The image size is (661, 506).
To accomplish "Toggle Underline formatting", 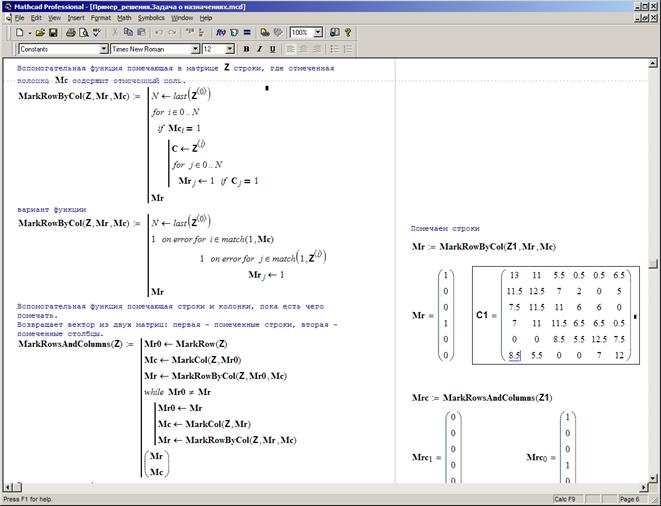I will point(272,48).
